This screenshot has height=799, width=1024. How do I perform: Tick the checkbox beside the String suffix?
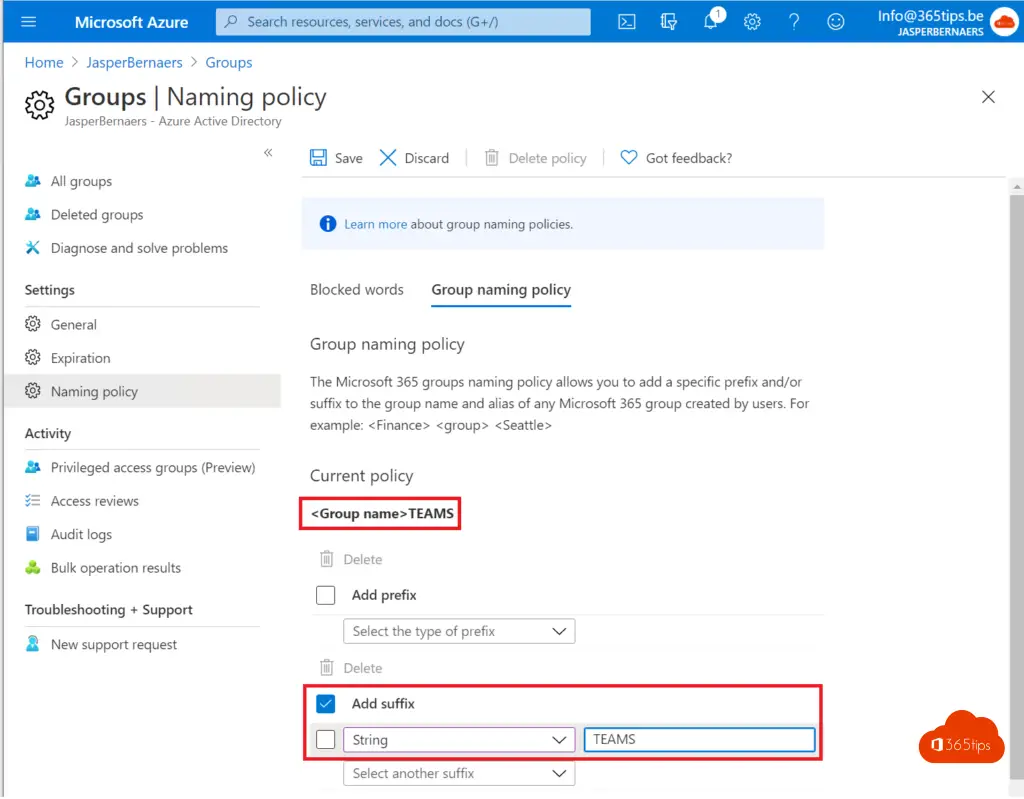[326, 740]
